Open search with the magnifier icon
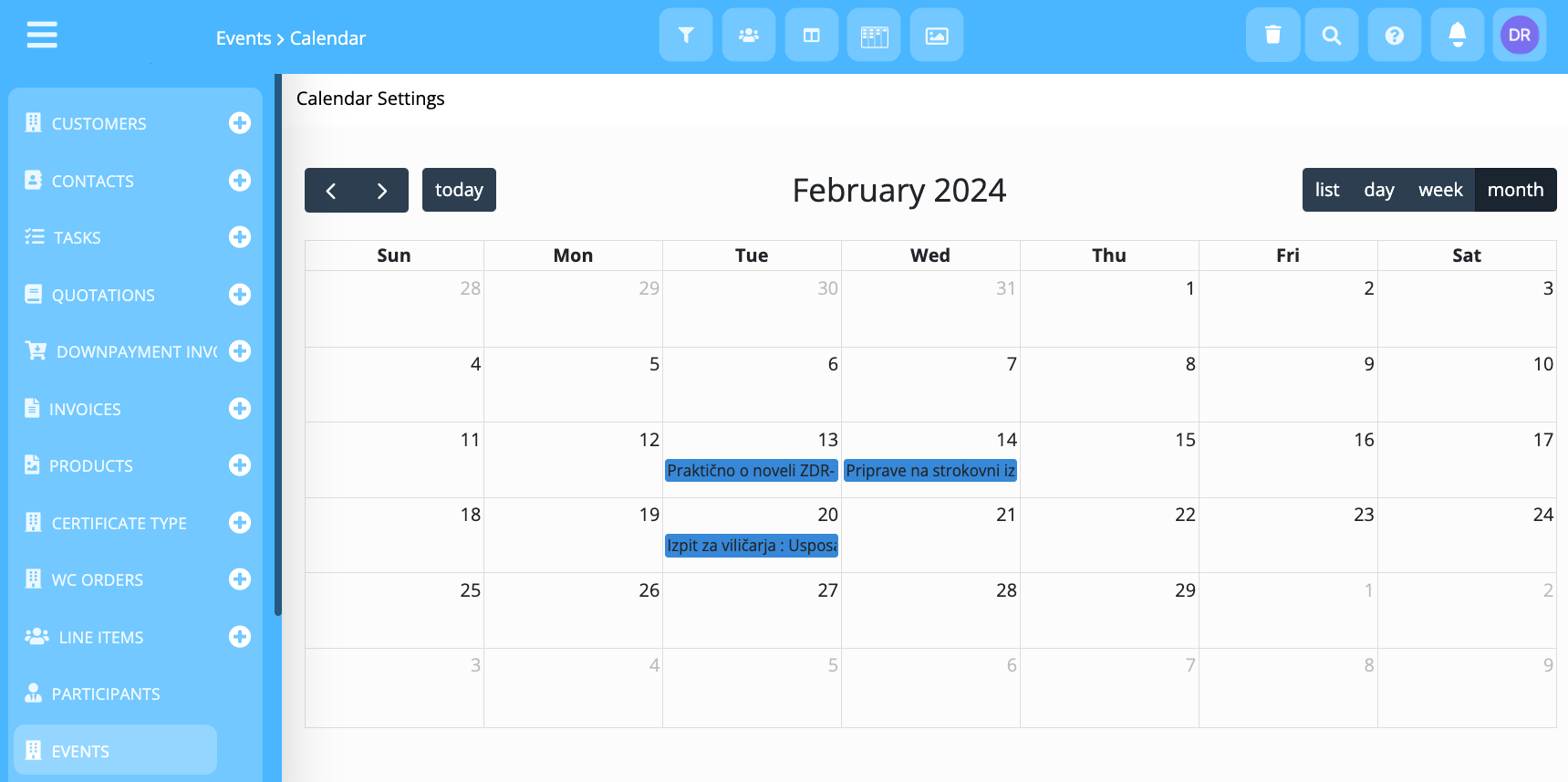Image resolution: width=1568 pixels, height=782 pixels. coord(1331,36)
